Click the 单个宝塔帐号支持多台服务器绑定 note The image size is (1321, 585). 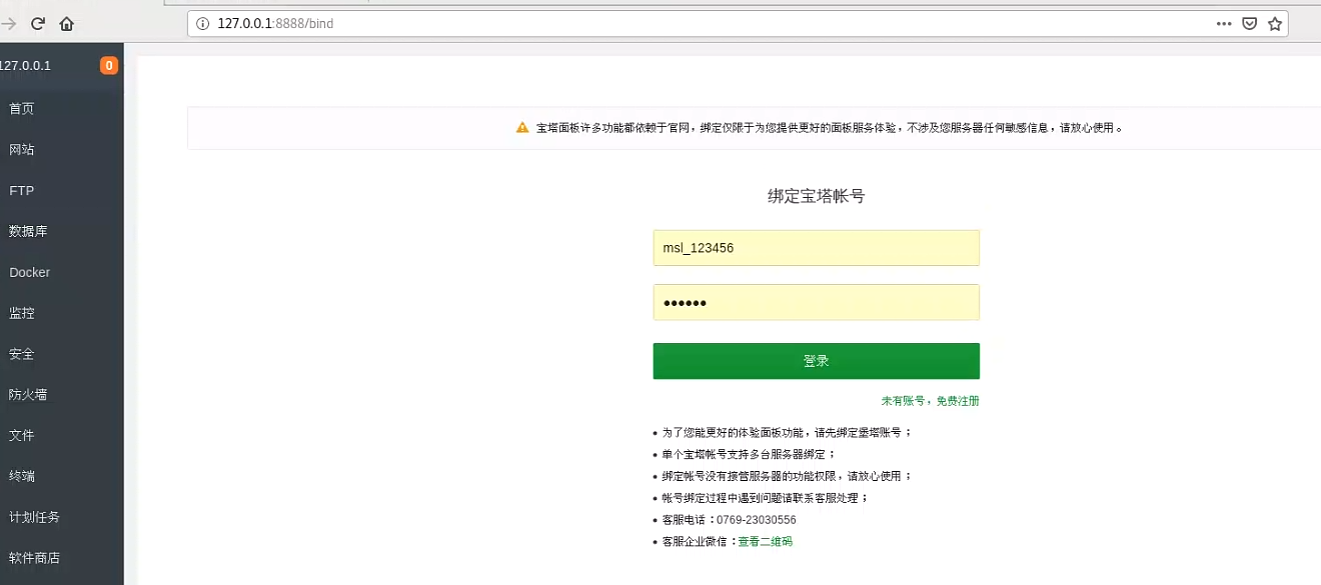(748, 455)
